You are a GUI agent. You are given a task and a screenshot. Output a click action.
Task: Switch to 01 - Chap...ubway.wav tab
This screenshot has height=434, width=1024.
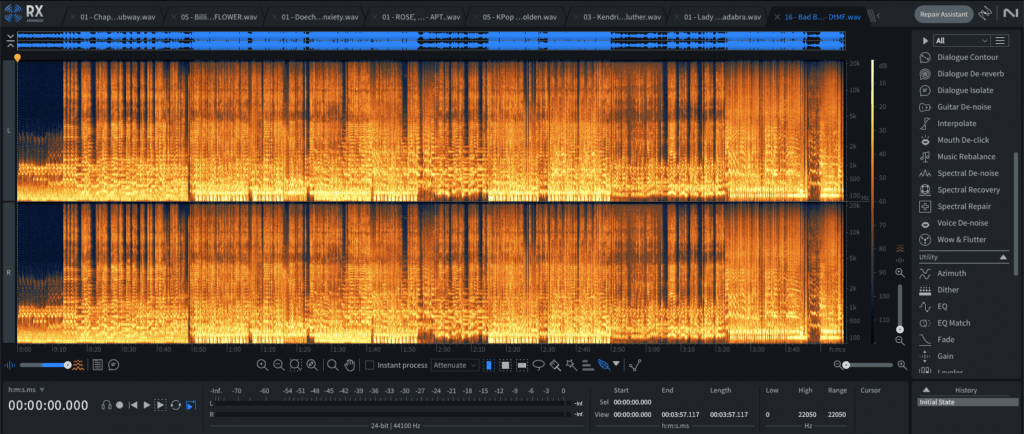(x=112, y=17)
